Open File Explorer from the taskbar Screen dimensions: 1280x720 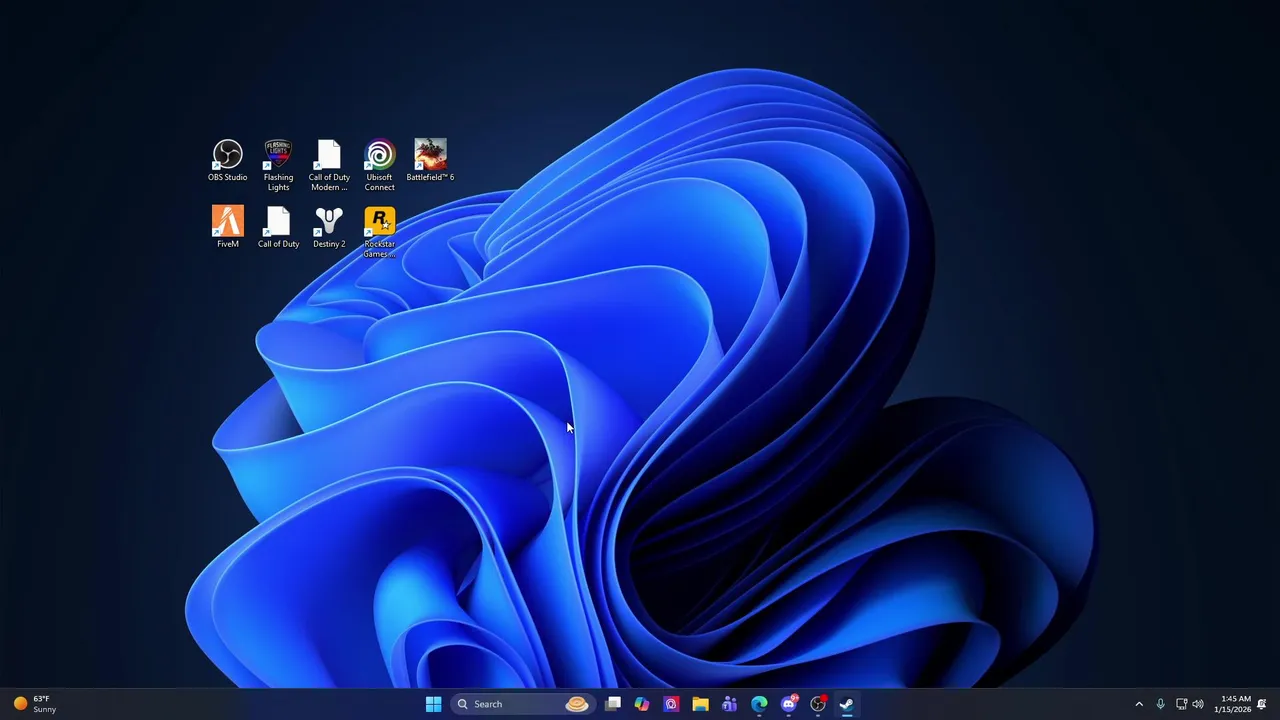(x=700, y=704)
